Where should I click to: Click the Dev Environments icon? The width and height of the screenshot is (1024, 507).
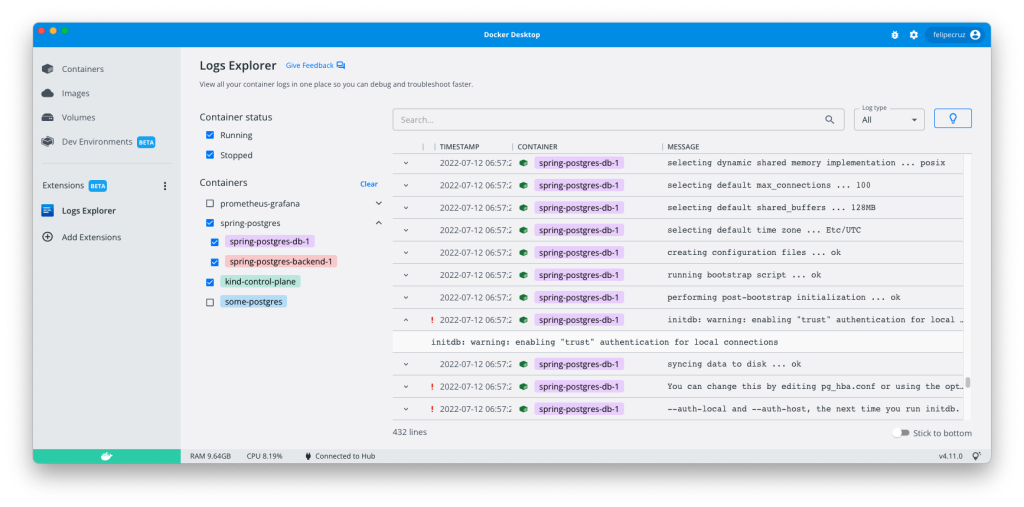click(x=47, y=142)
